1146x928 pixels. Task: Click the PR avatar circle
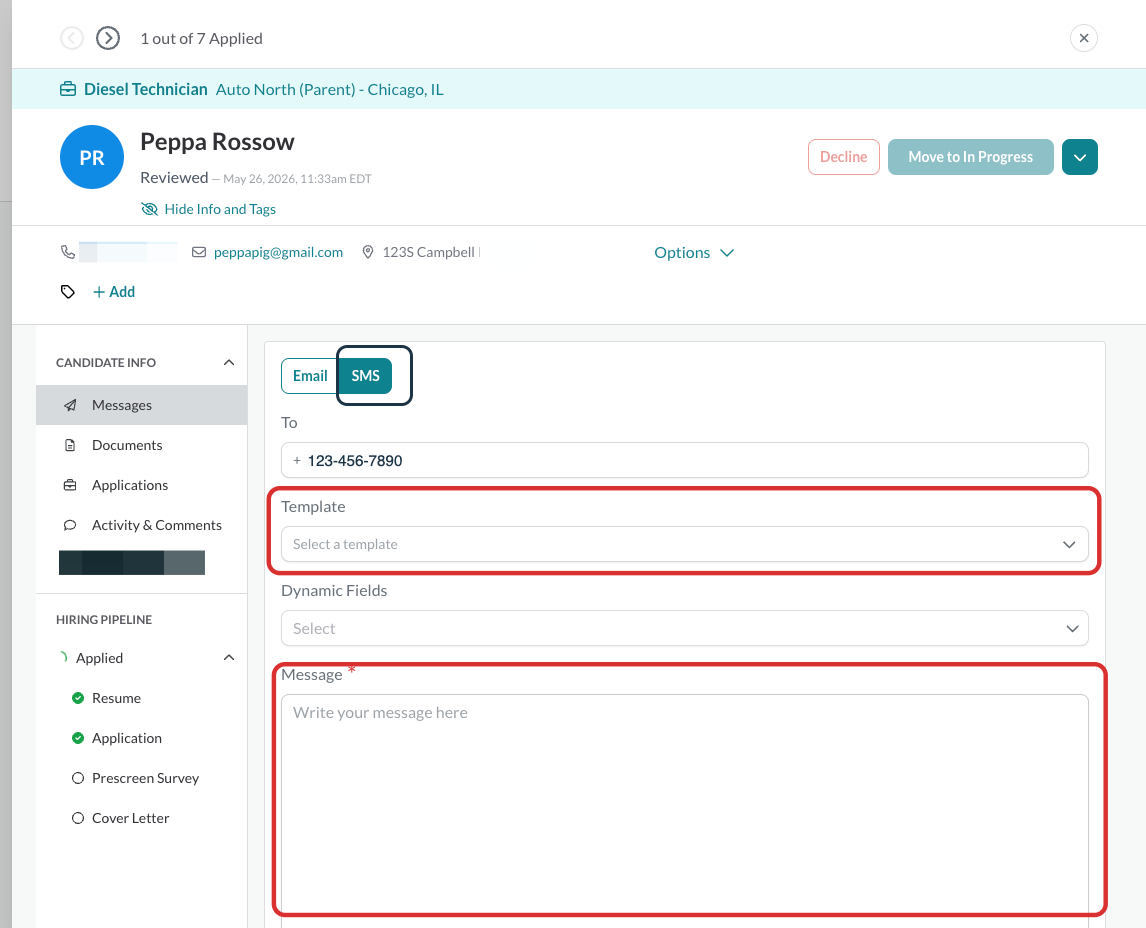92,157
